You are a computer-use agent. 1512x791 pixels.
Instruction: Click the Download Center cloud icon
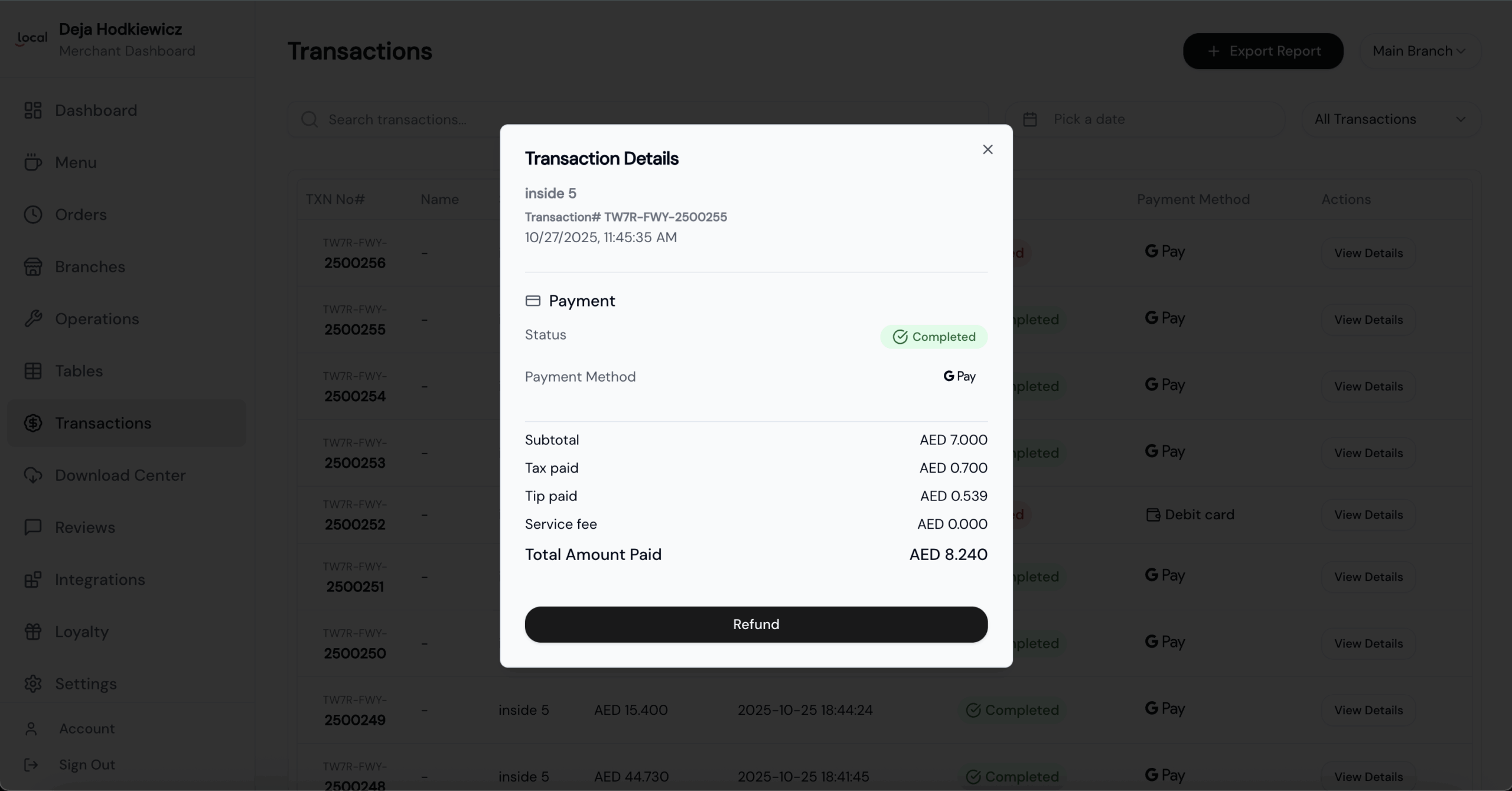click(33, 476)
